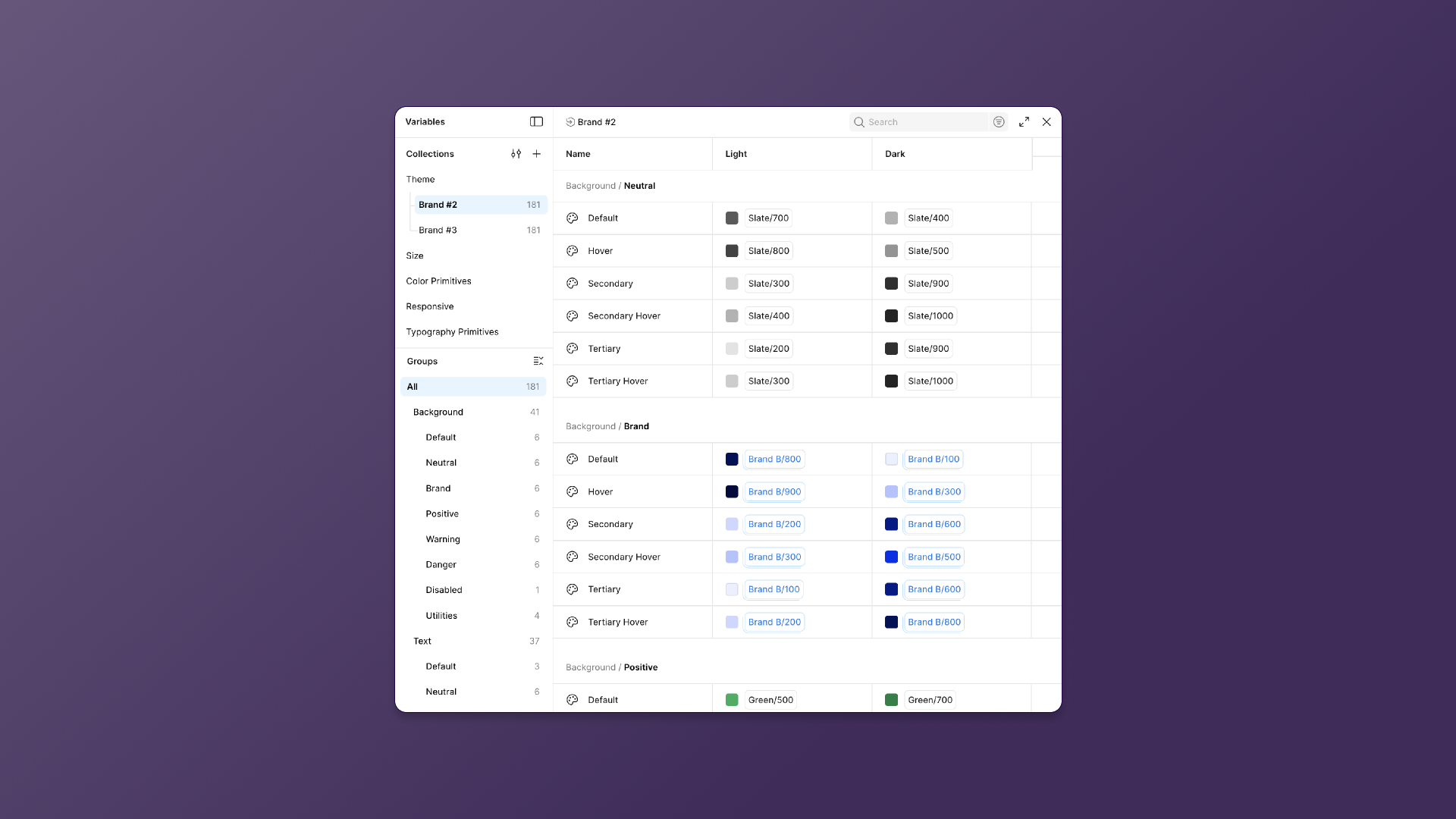1456x819 pixels.
Task: Open the Brand B/800 light alias link
Action: coord(774,459)
